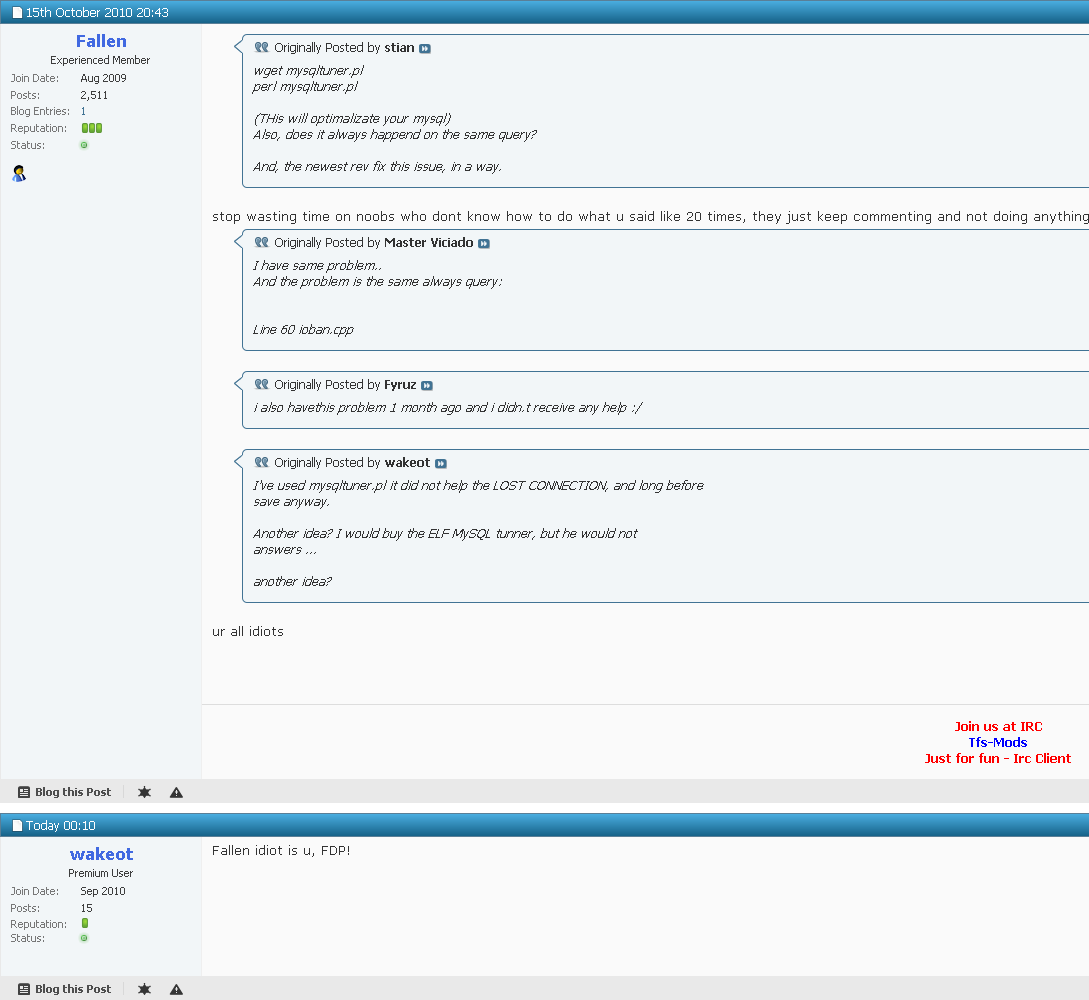The height and width of the screenshot is (1000, 1089).
Task: Click the post icon beside 15th October 2010
Action: point(17,12)
